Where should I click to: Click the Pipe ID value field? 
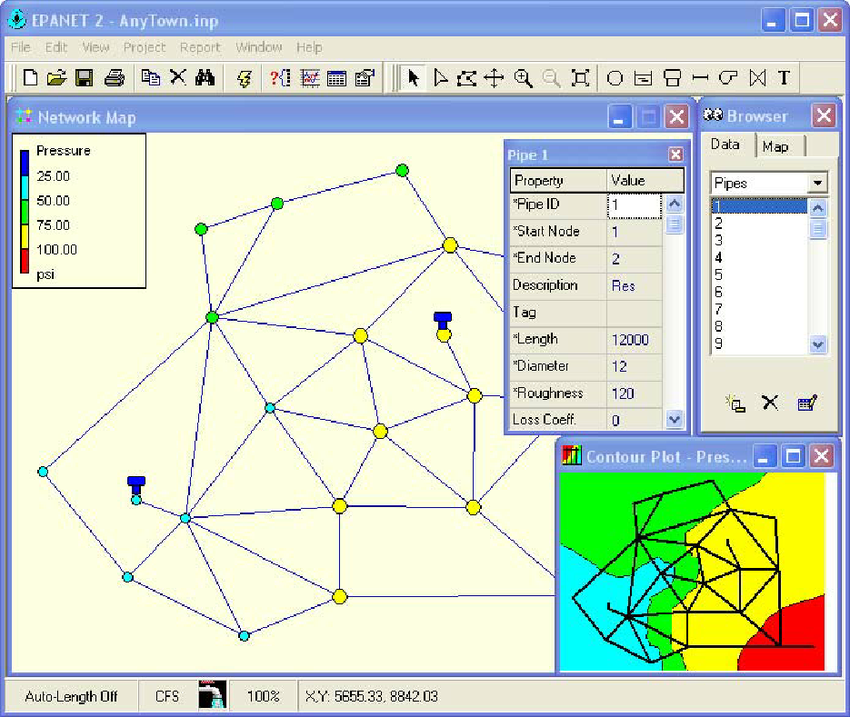pos(634,205)
